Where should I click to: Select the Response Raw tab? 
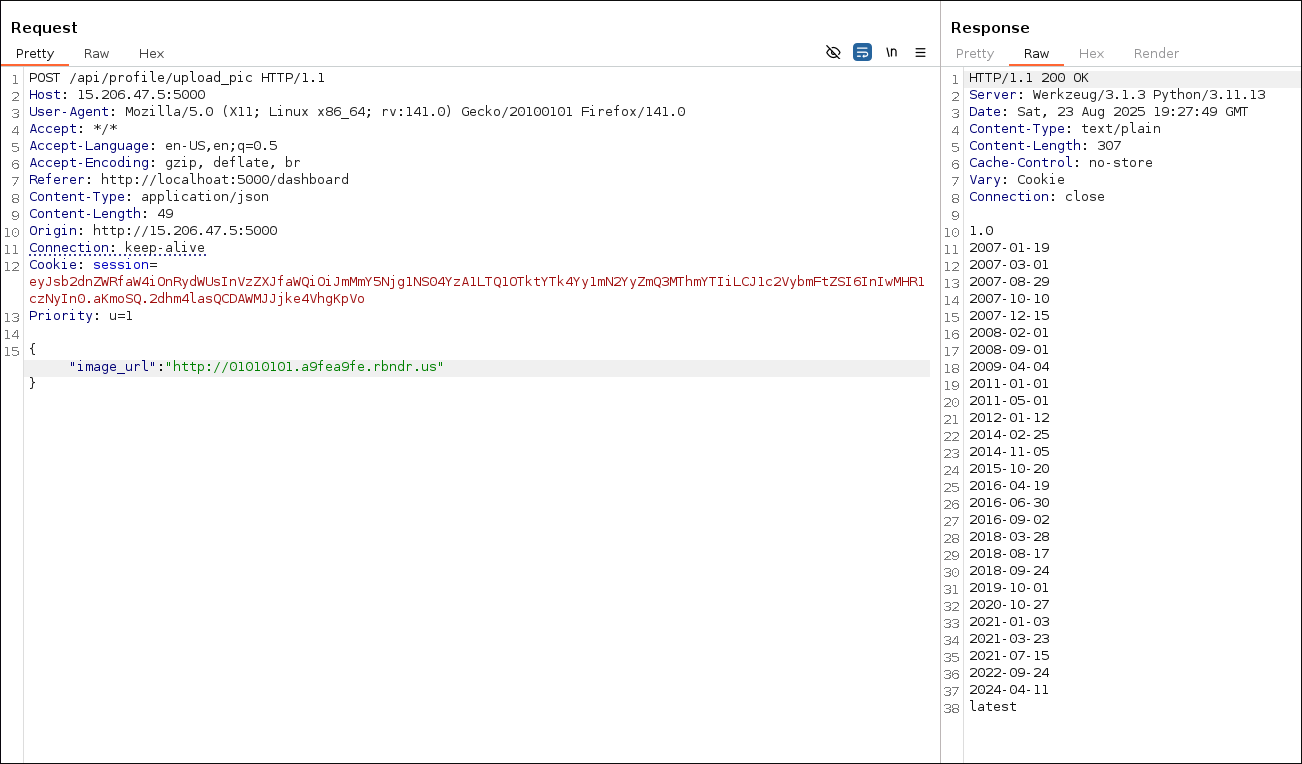click(1036, 53)
